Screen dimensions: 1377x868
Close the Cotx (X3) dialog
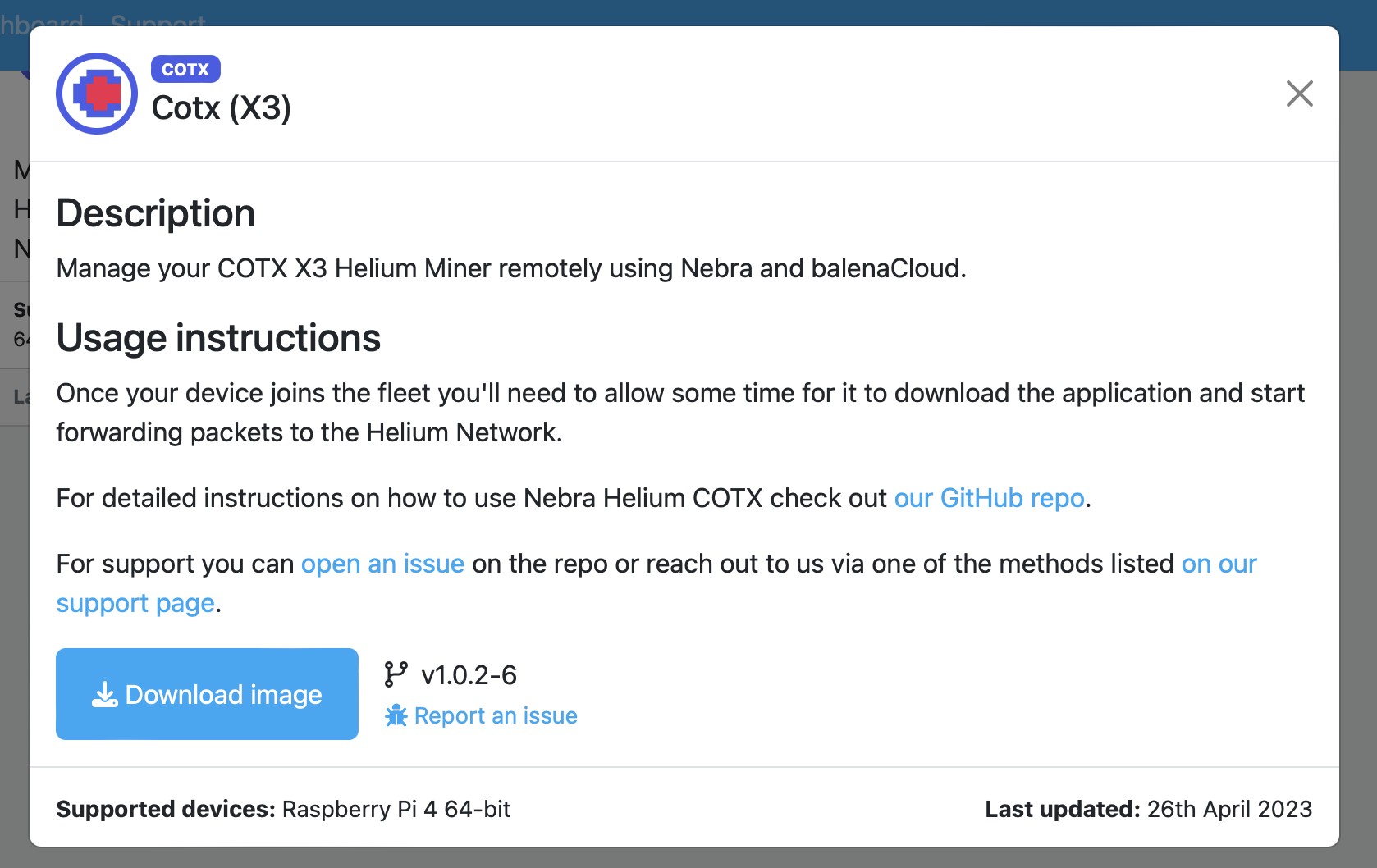click(x=1299, y=94)
